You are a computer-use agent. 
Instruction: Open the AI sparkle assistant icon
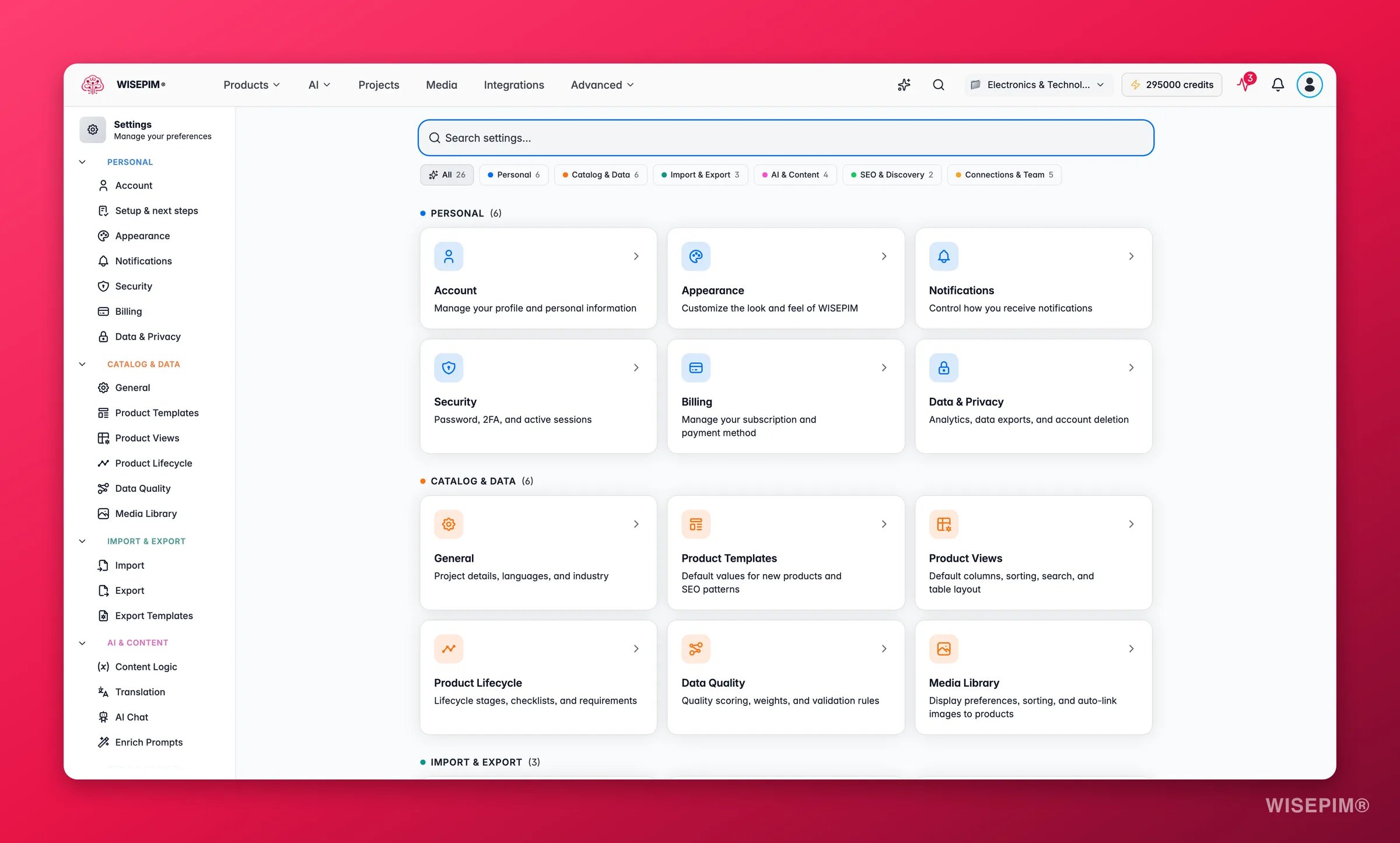click(x=904, y=85)
